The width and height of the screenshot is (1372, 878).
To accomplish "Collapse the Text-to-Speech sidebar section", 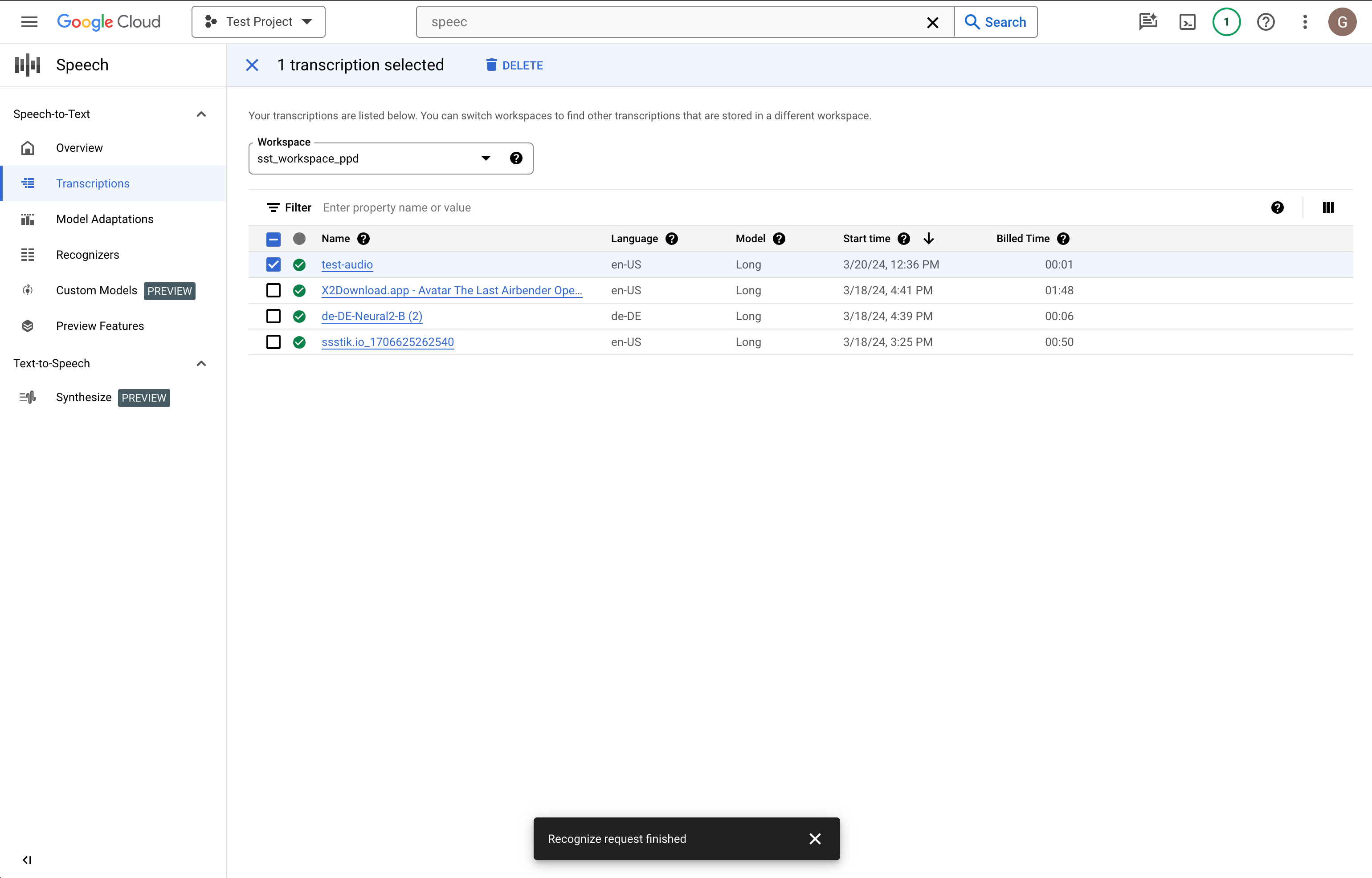I will (x=200, y=363).
